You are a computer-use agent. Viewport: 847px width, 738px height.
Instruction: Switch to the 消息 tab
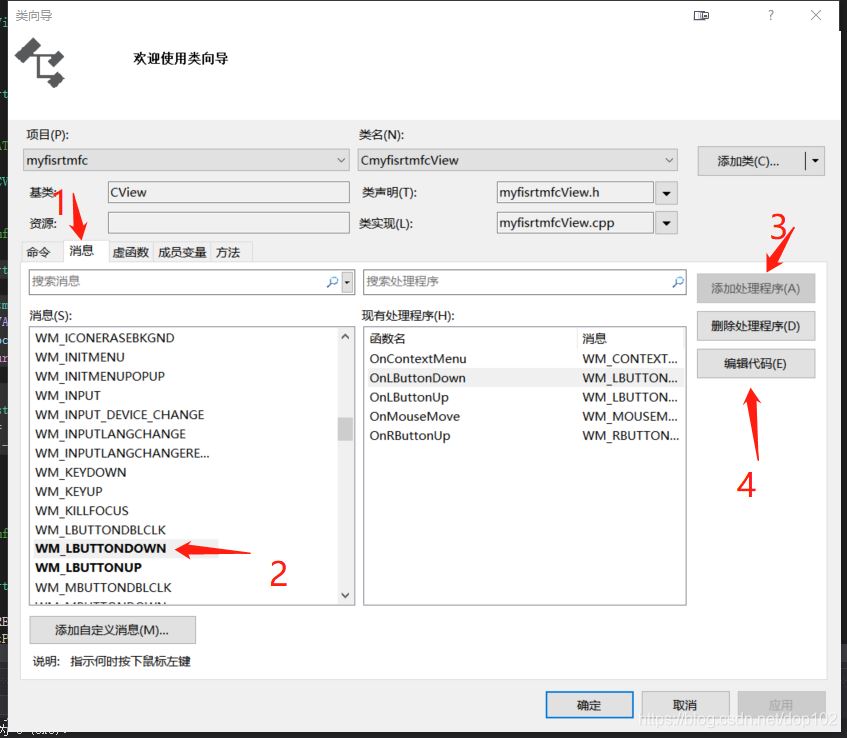pos(82,251)
